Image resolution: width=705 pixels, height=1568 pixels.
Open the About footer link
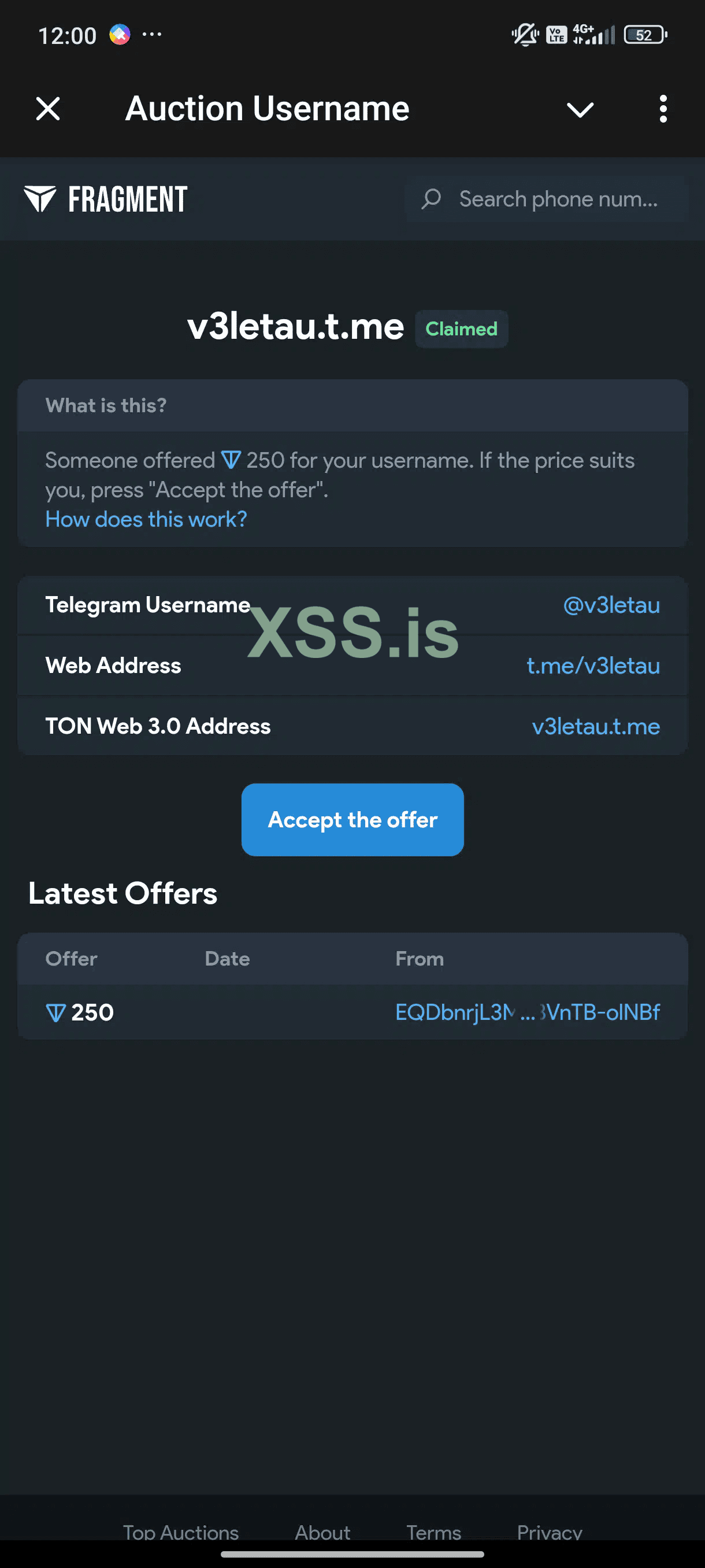pos(322,1532)
